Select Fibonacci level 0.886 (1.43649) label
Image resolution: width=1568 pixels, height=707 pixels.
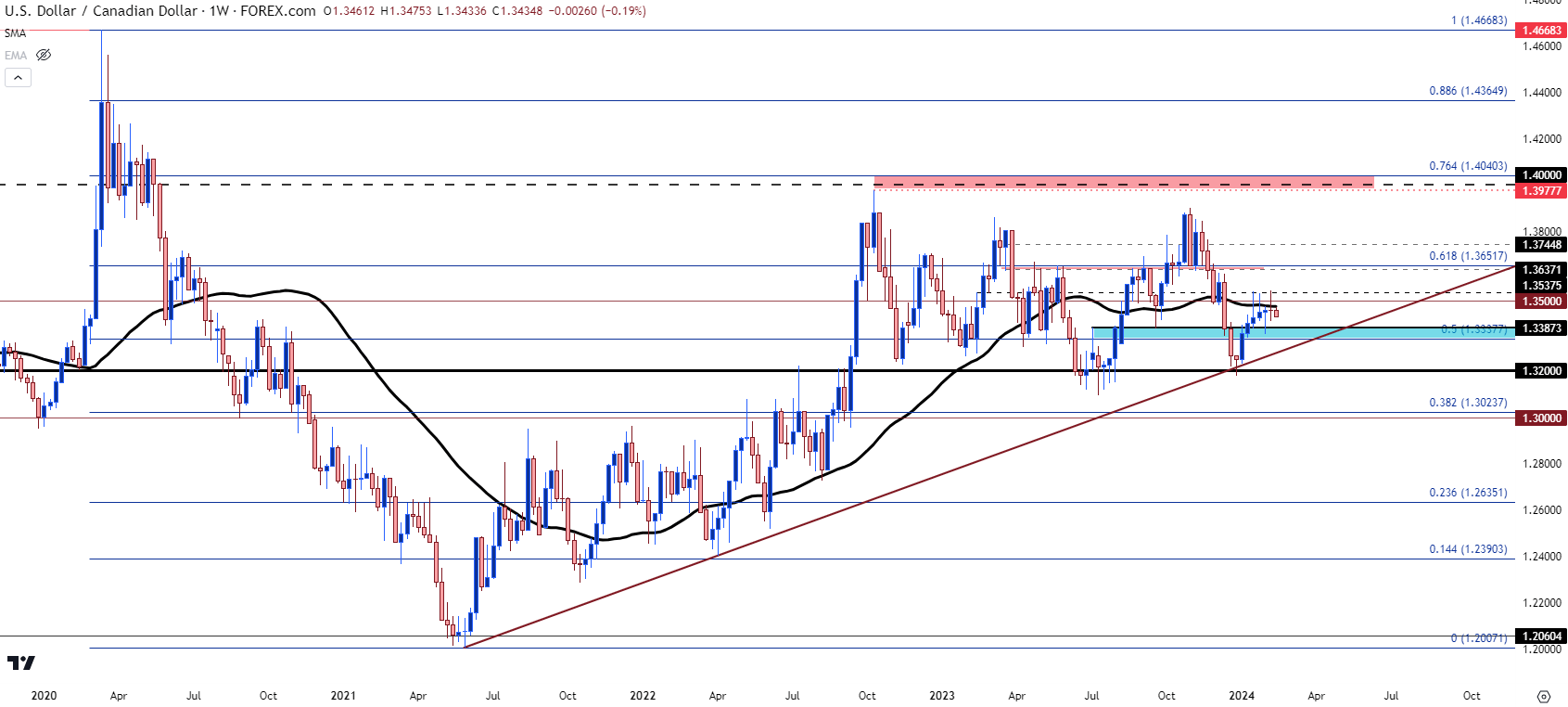coord(1469,91)
